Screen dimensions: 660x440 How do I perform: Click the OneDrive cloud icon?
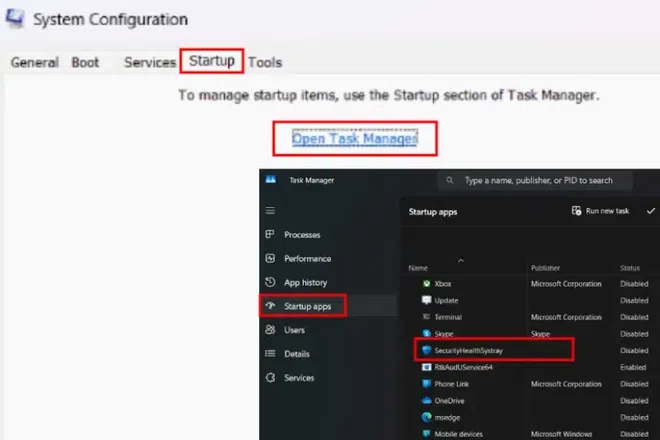click(x=426, y=401)
